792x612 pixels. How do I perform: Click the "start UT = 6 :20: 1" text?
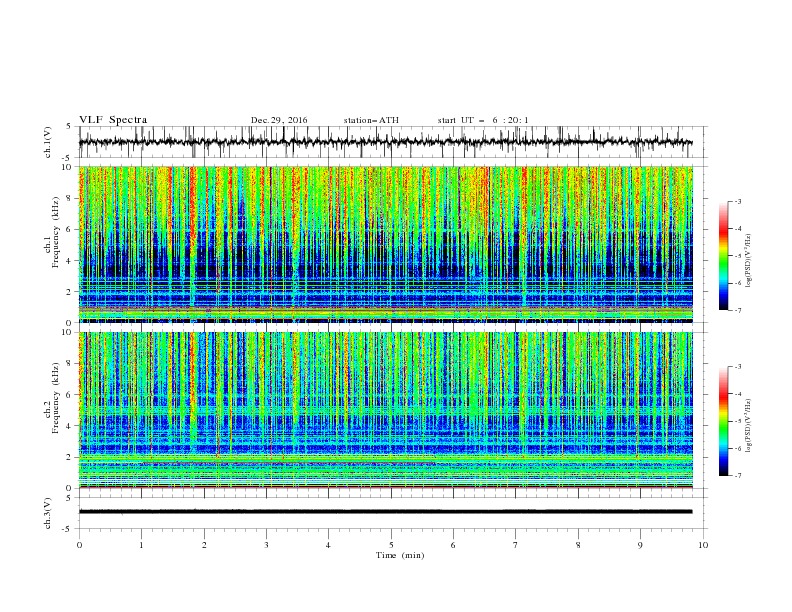click(483, 120)
